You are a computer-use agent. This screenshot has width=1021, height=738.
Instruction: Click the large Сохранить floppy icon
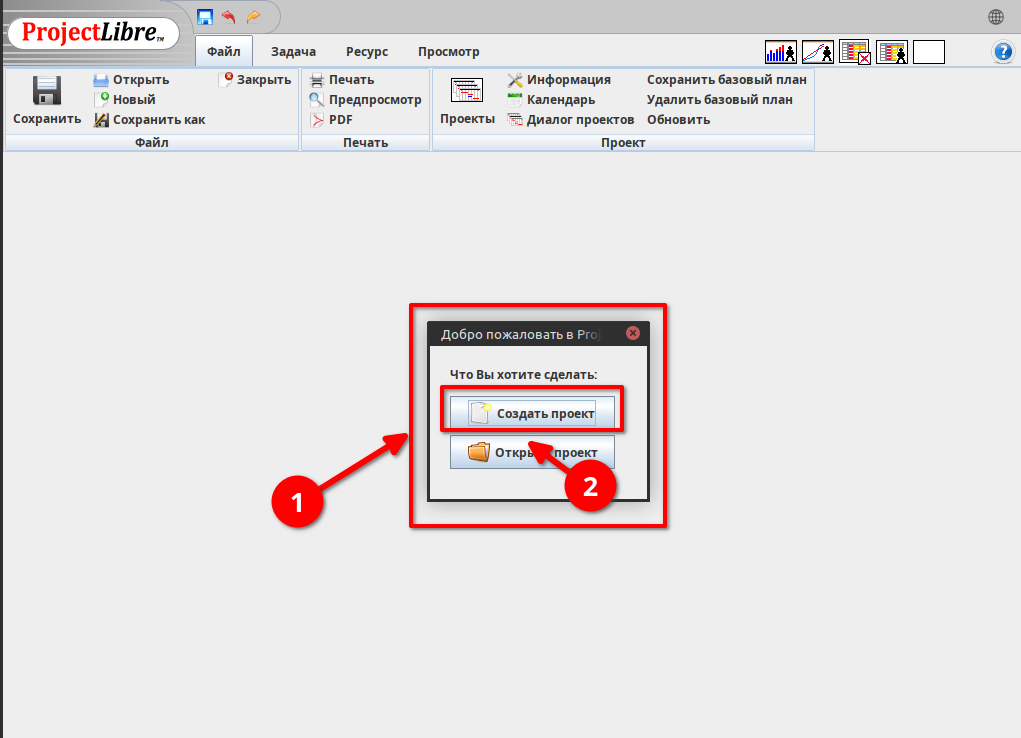pos(47,91)
